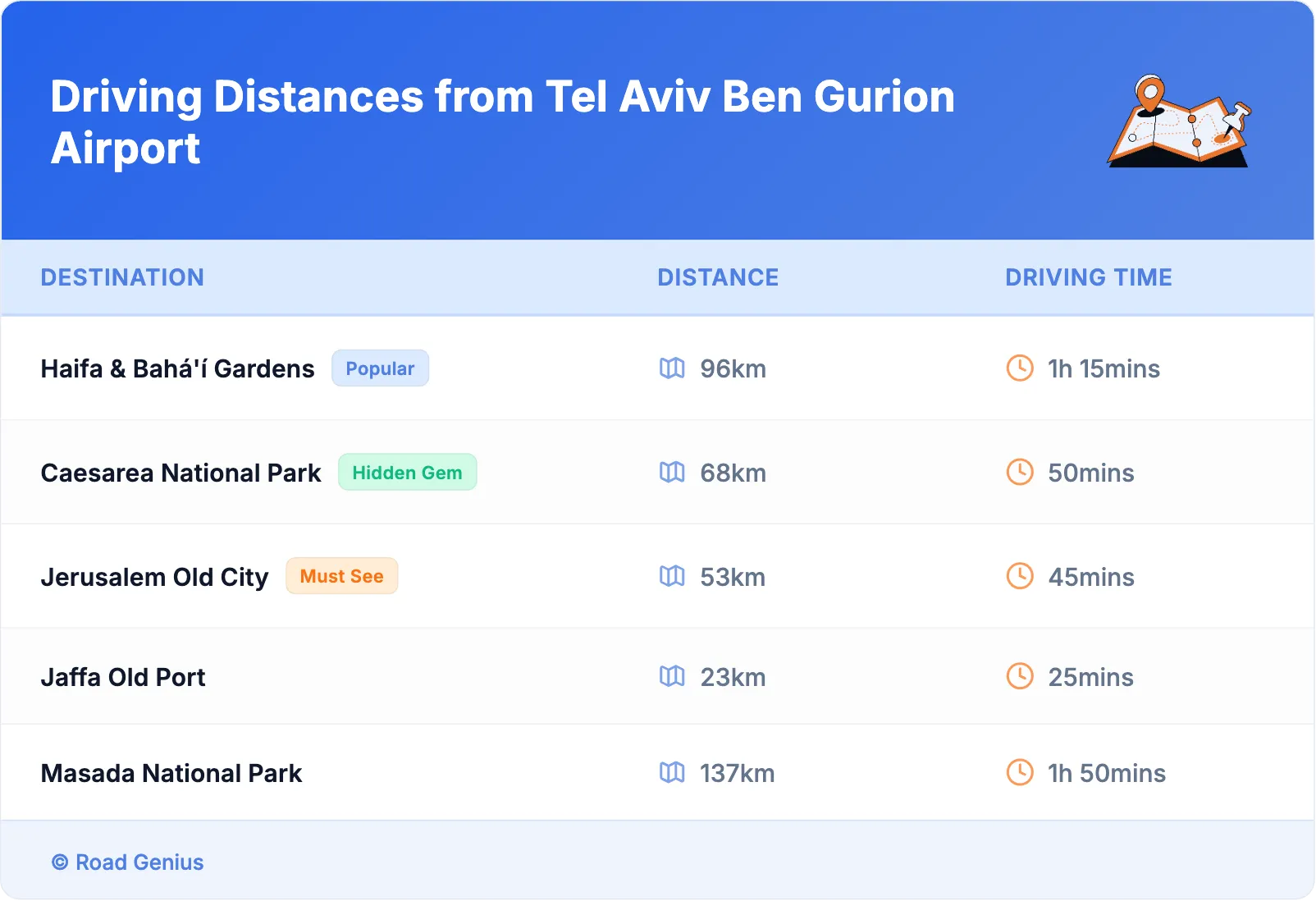Image resolution: width=1316 pixels, height=901 pixels.
Task: Click the 96km distance value
Action: pos(733,369)
